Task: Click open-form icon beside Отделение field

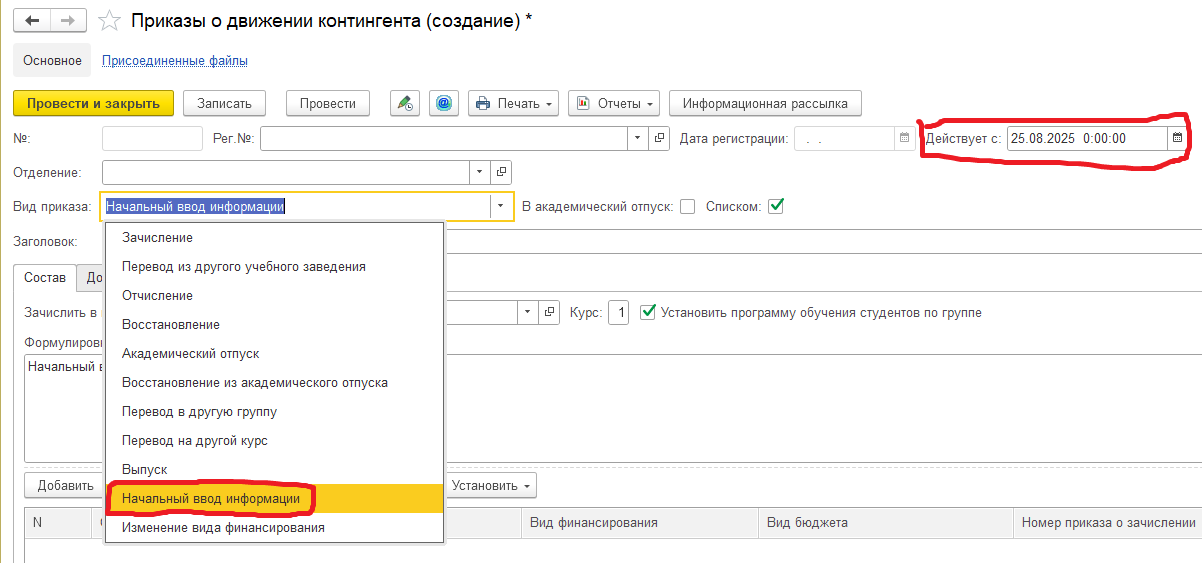Action: click(x=501, y=172)
